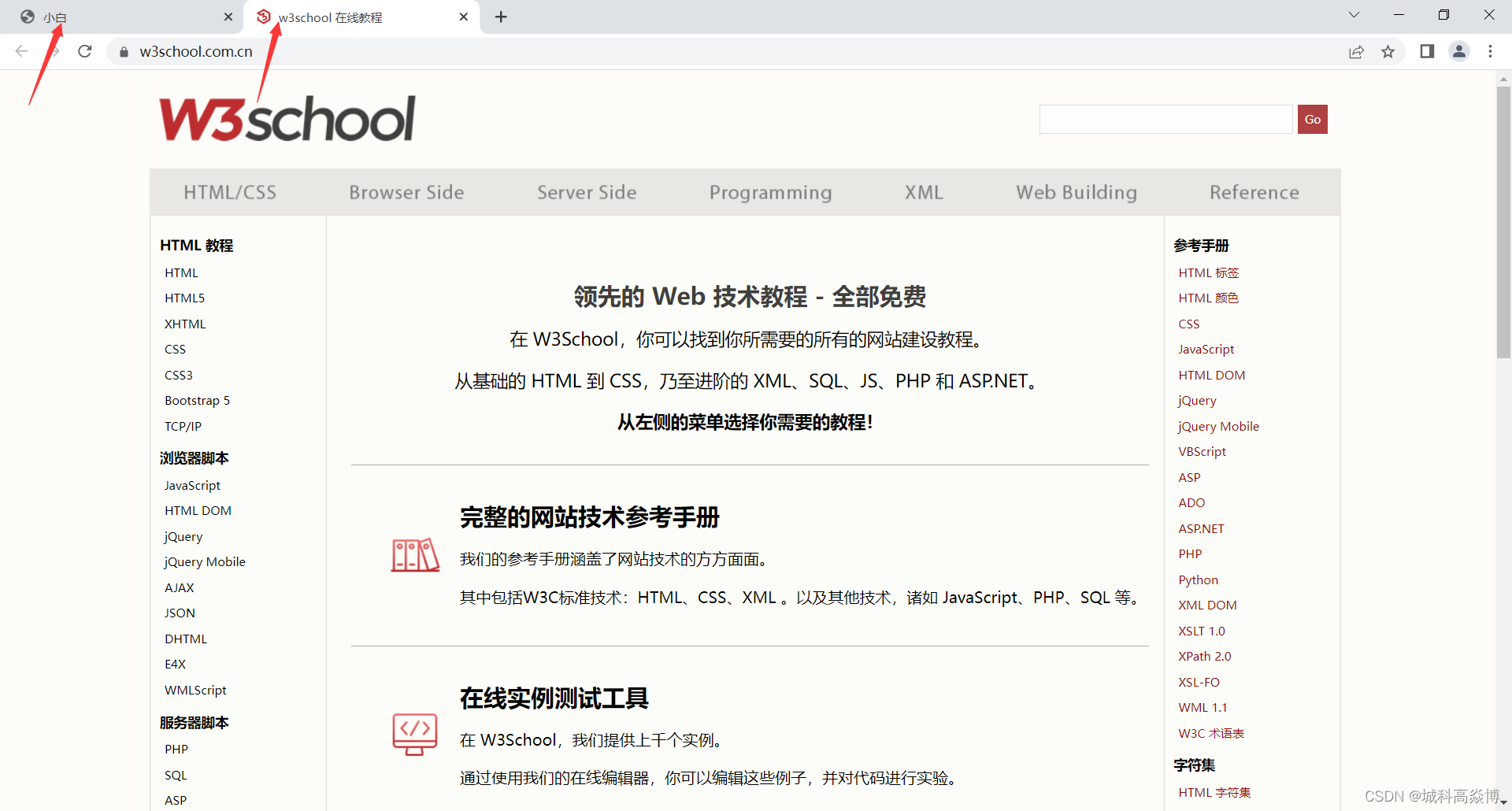The height and width of the screenshot is (811, 1512).
Task: Click the red Go search button
Action: point(1312,120)
